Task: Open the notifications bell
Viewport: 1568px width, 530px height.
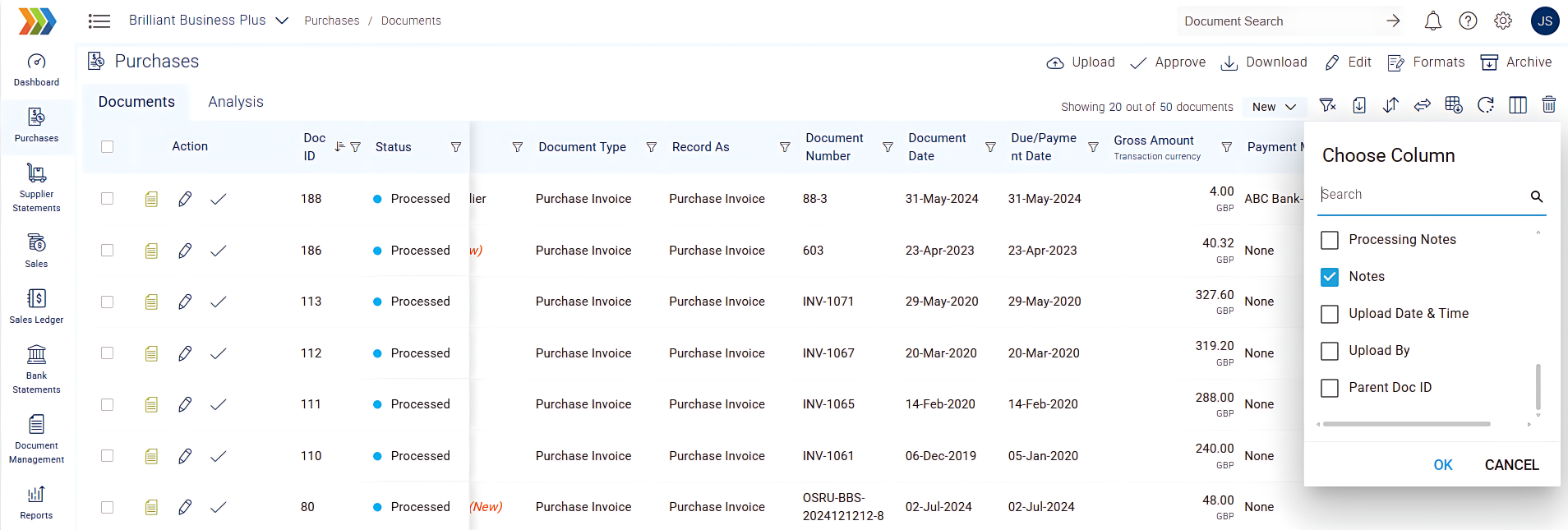Action: pos(1432,21)
